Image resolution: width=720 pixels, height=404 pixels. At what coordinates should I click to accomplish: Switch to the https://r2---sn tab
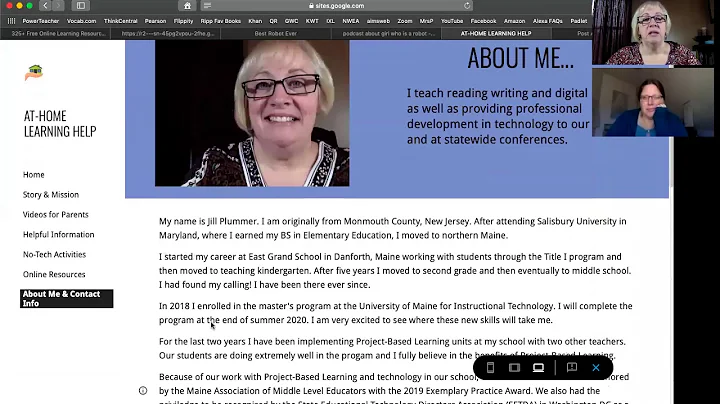(168, 34)
